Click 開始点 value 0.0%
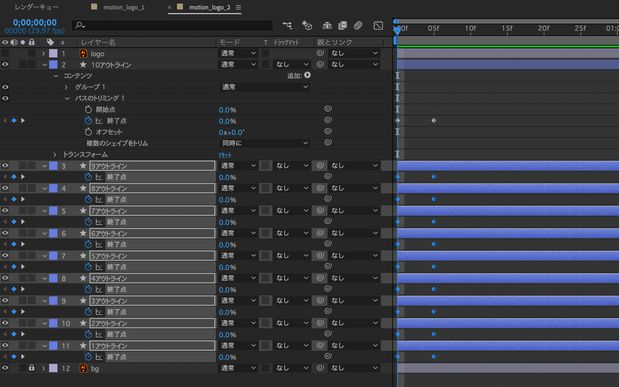 click(x=227, y=110)
